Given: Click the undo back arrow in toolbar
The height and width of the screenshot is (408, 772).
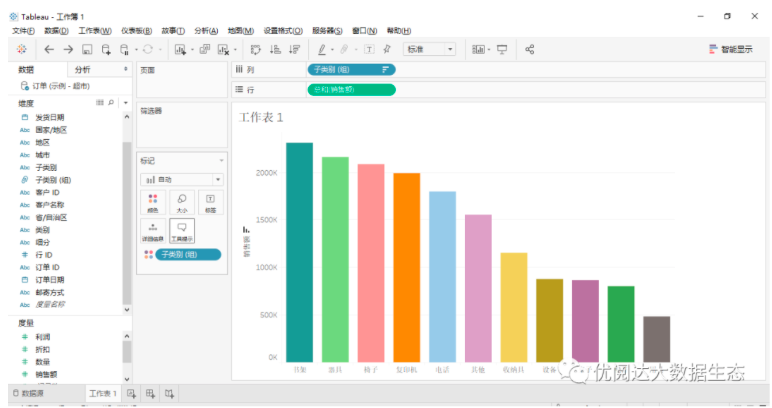Looking at the screenshot, I should pyautogui.click(x=50, y=49).
